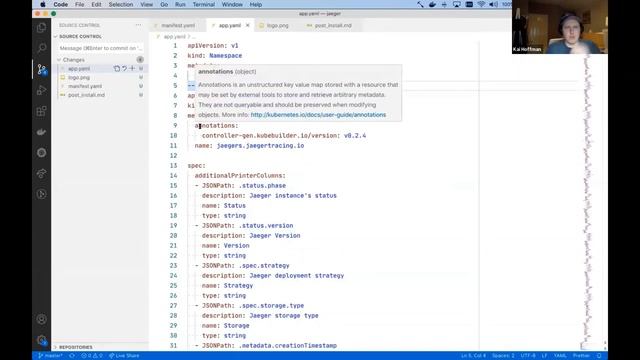Click the editor minimap on the right

[x=587, y=196]
